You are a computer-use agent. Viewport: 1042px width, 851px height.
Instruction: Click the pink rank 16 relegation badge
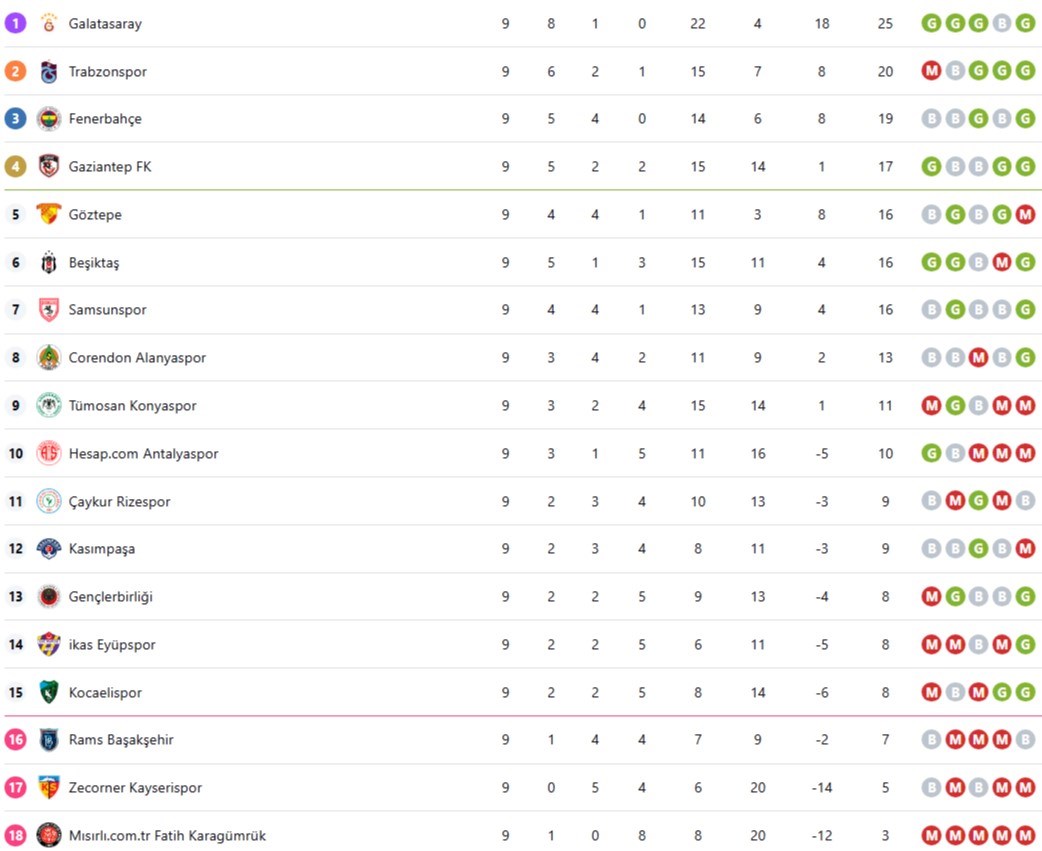pyautogui.click(x=15, y=740)
